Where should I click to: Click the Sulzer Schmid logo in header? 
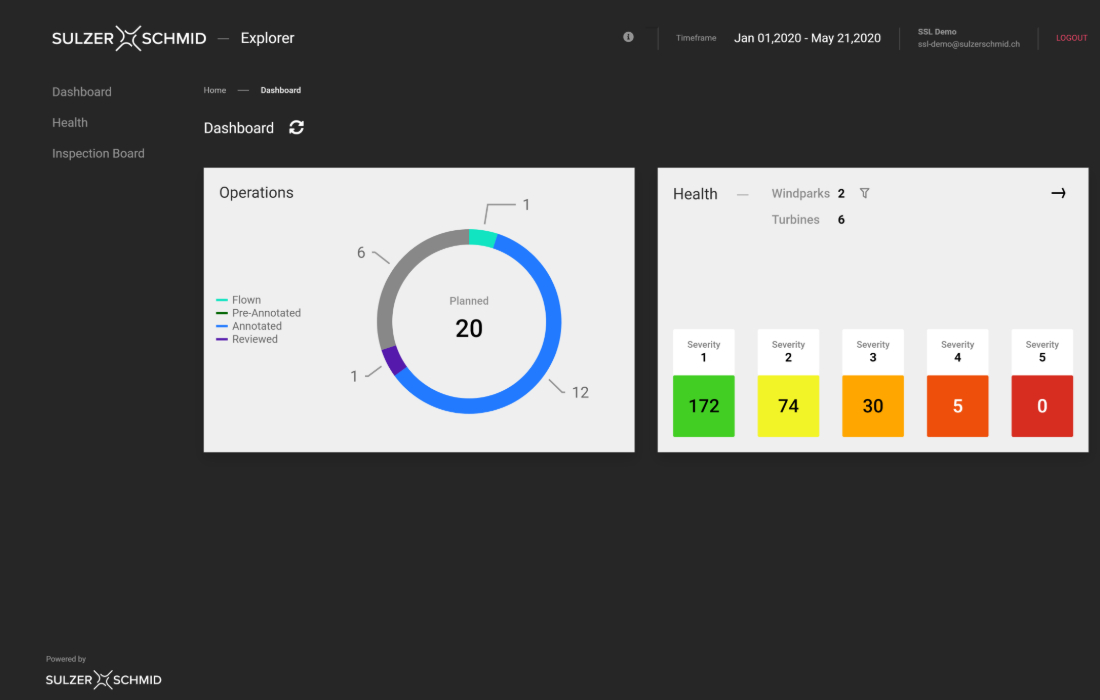[x=129, y=38]
